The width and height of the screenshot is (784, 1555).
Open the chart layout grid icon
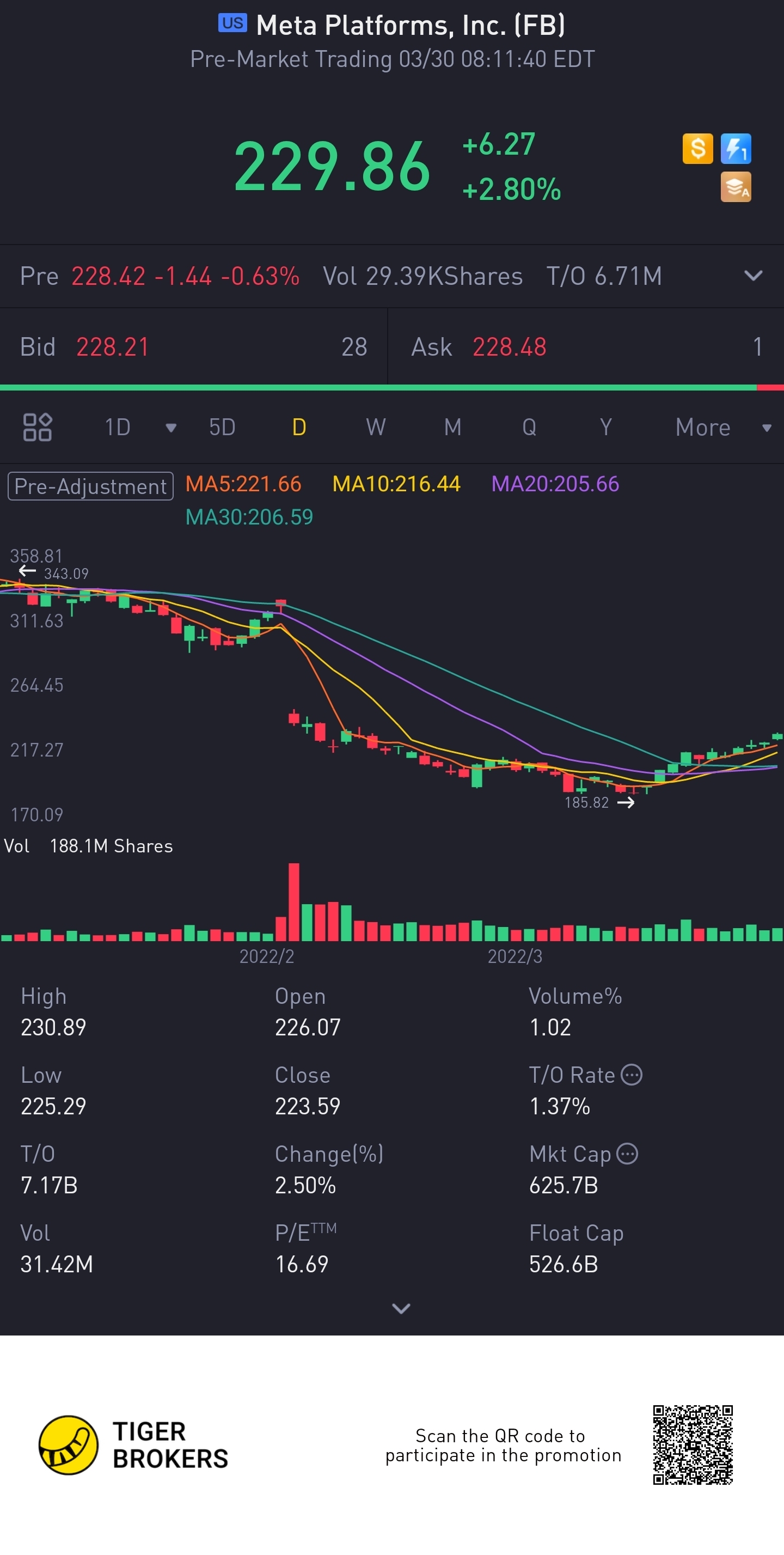(38, 428)
